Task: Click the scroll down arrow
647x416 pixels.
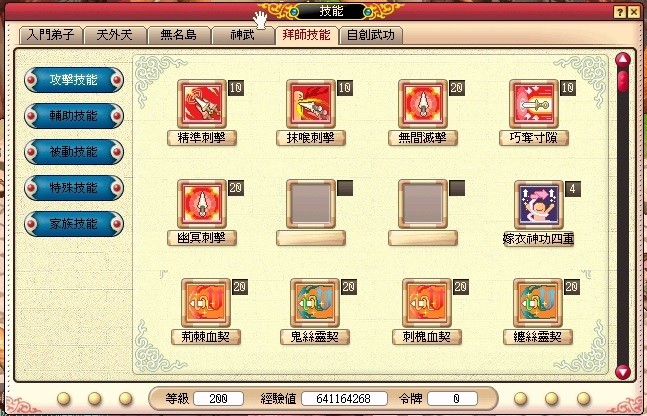Action: click(623, 371)
